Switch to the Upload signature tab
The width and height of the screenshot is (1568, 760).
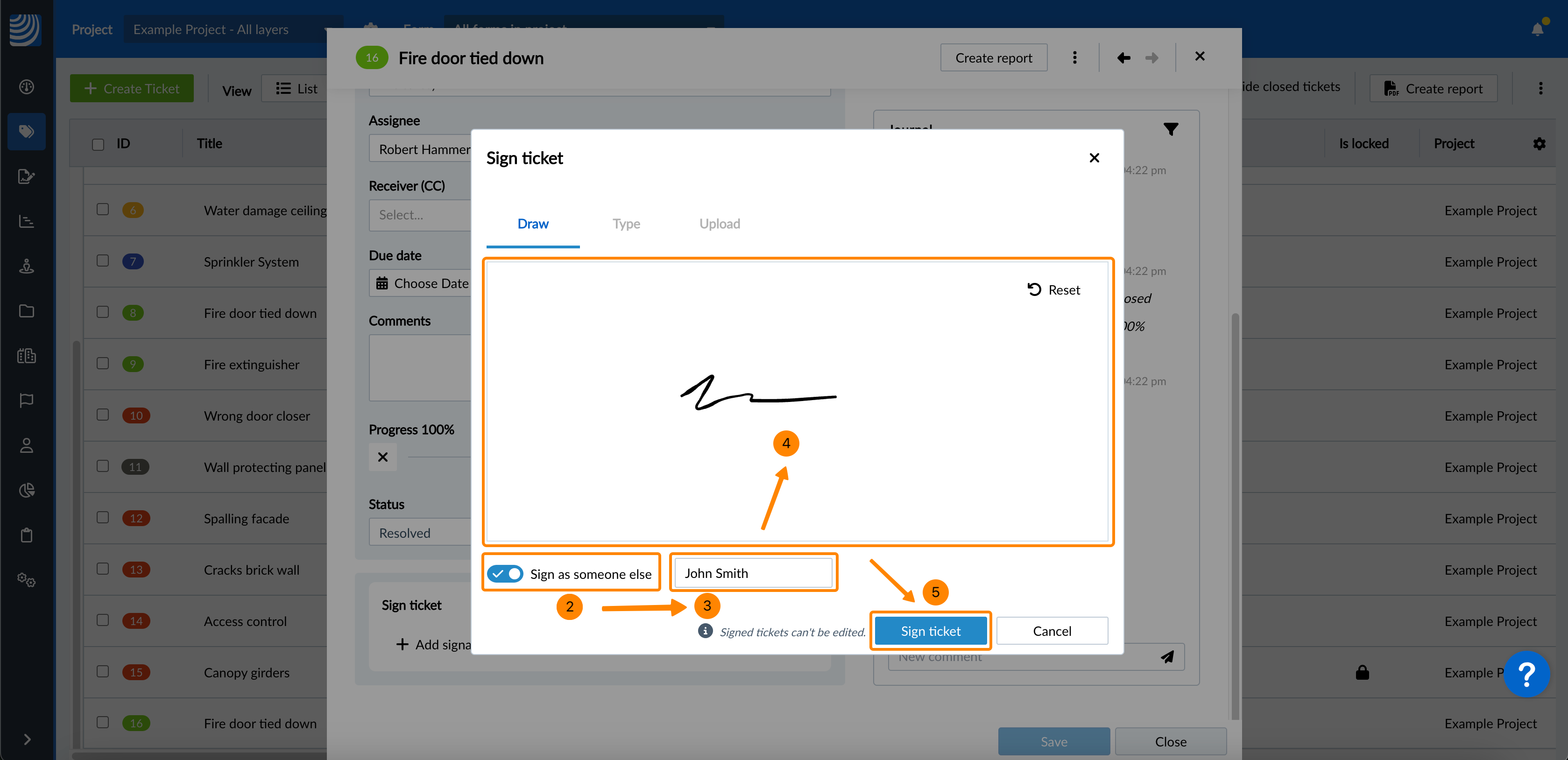coord(720,224)
